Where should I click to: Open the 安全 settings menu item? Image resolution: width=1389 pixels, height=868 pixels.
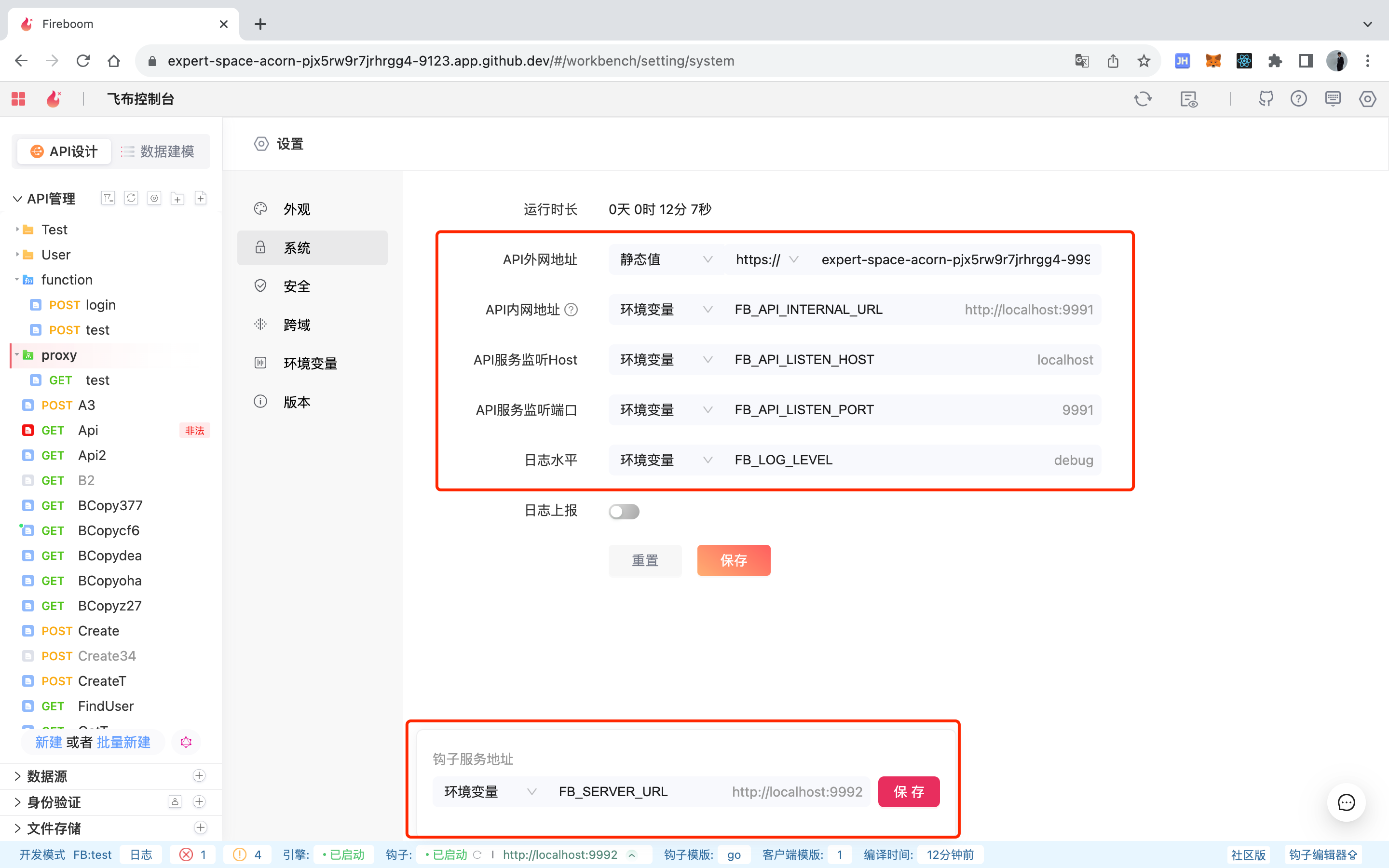[297, 286]
